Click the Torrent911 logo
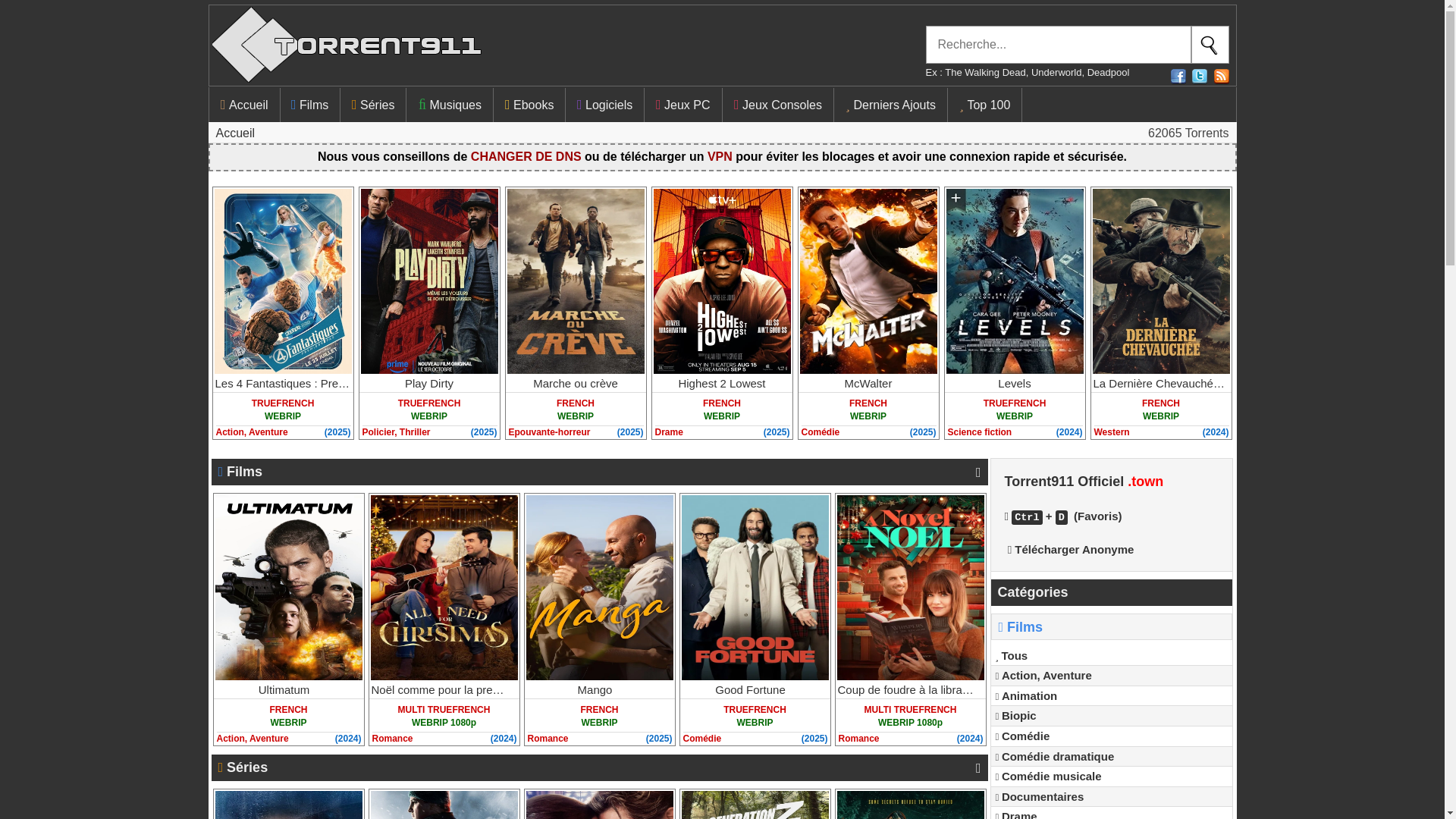The image size is (1456, 819). (x=347, y=45)
